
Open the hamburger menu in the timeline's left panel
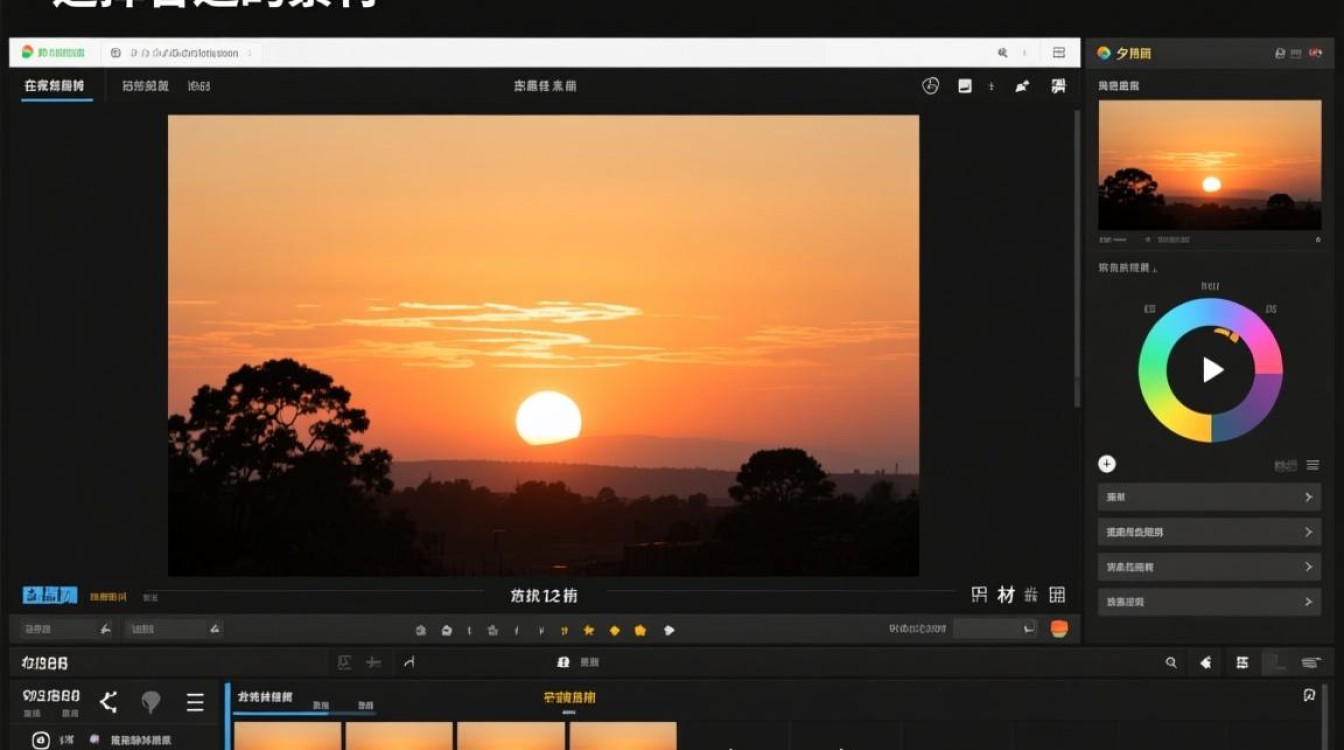[x=195, y=702]
